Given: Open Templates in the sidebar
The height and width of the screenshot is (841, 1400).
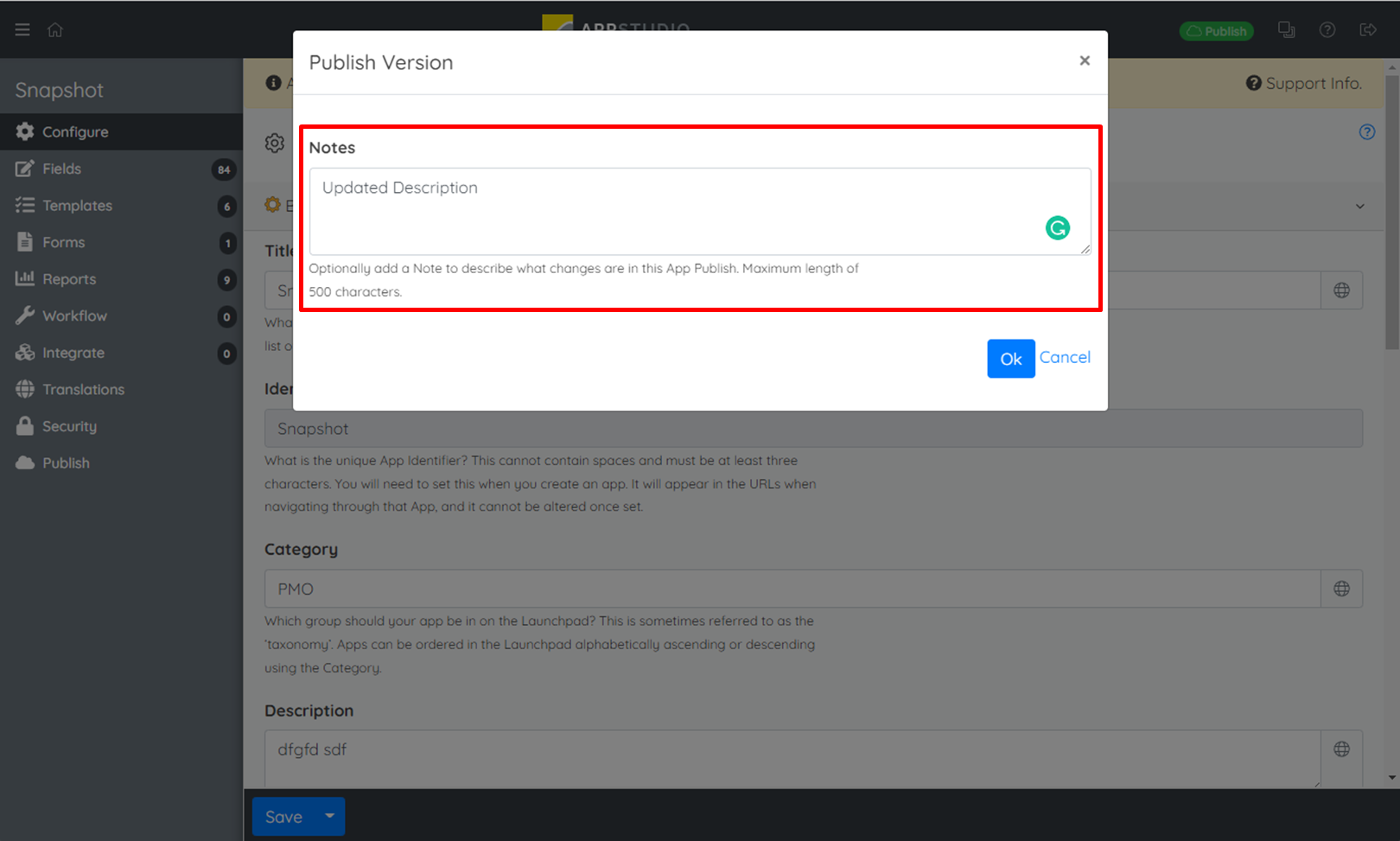Looking at the screenshot, I should (121, 206).
